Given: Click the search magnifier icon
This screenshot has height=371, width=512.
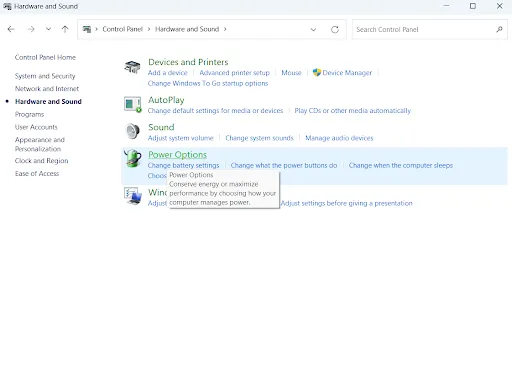Looking at the screenshot, I should [499, 30].
